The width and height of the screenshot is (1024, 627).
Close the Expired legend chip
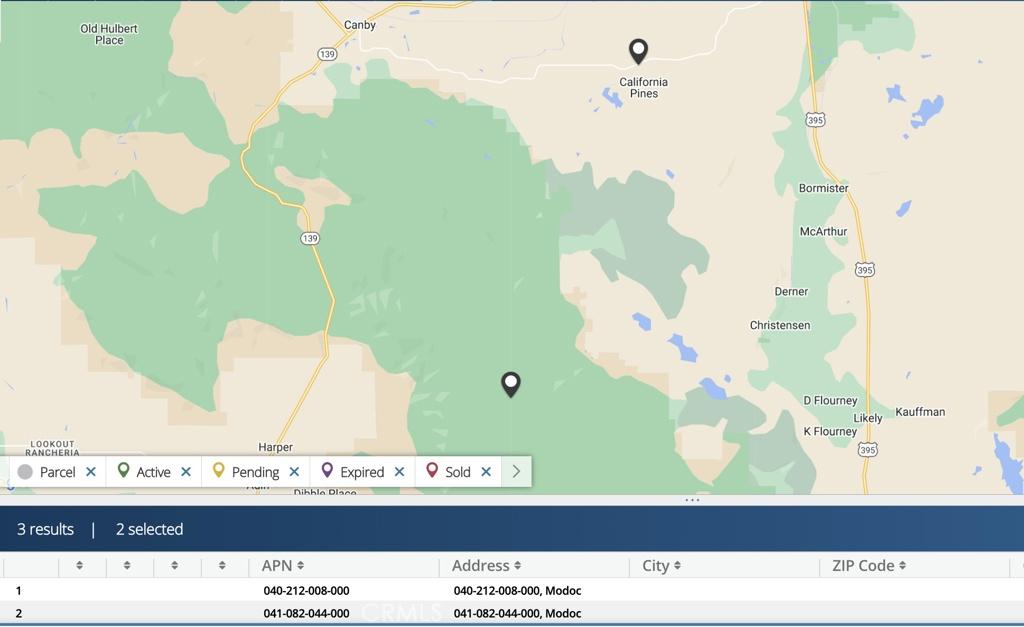coord(399,472)
